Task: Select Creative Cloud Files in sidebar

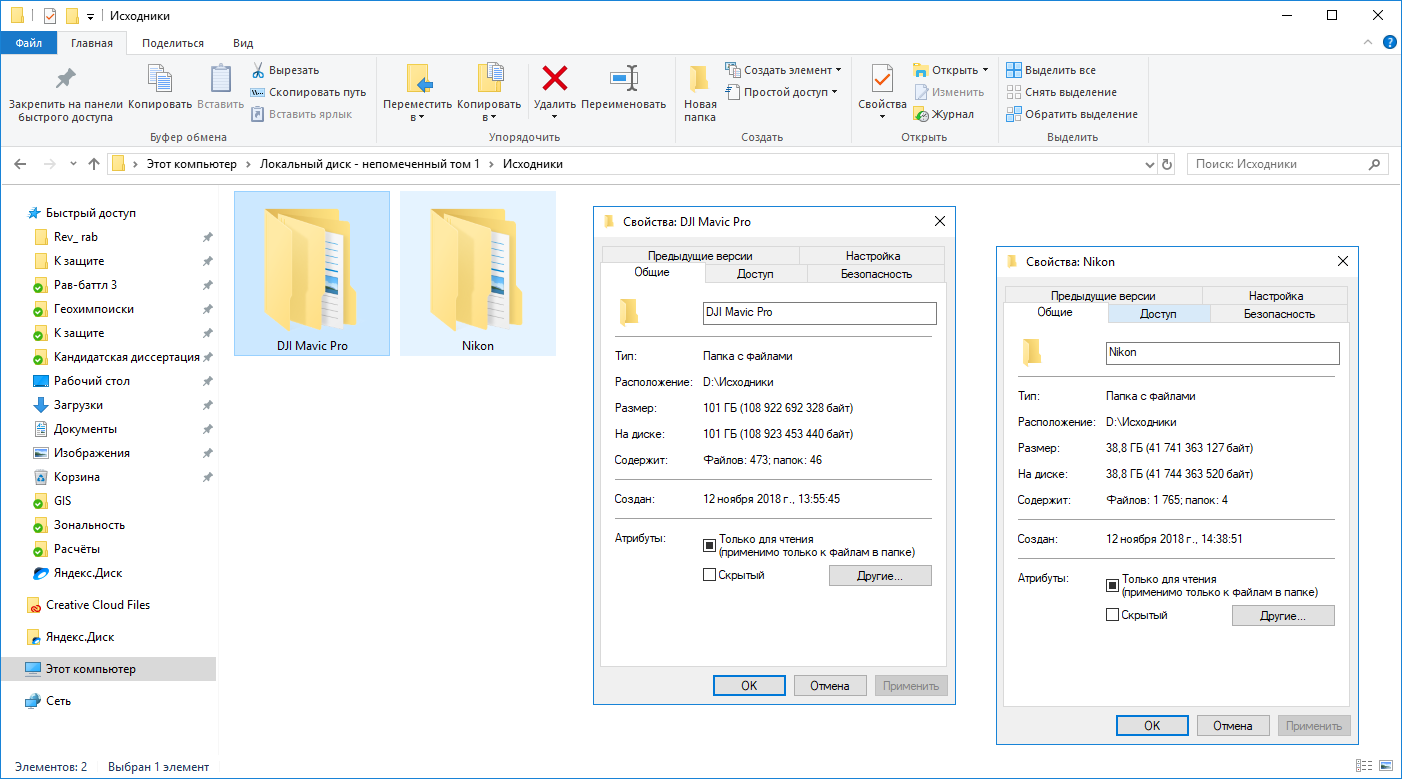Action: (98, 605)
